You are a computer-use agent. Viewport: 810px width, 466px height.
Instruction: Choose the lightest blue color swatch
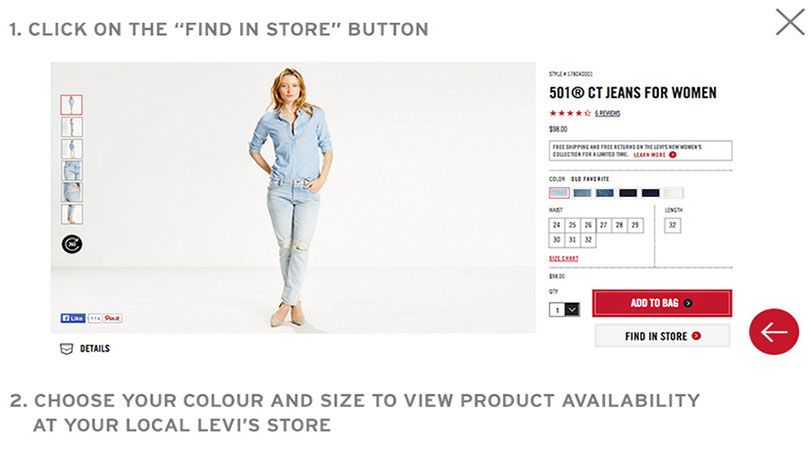[559, 193]
